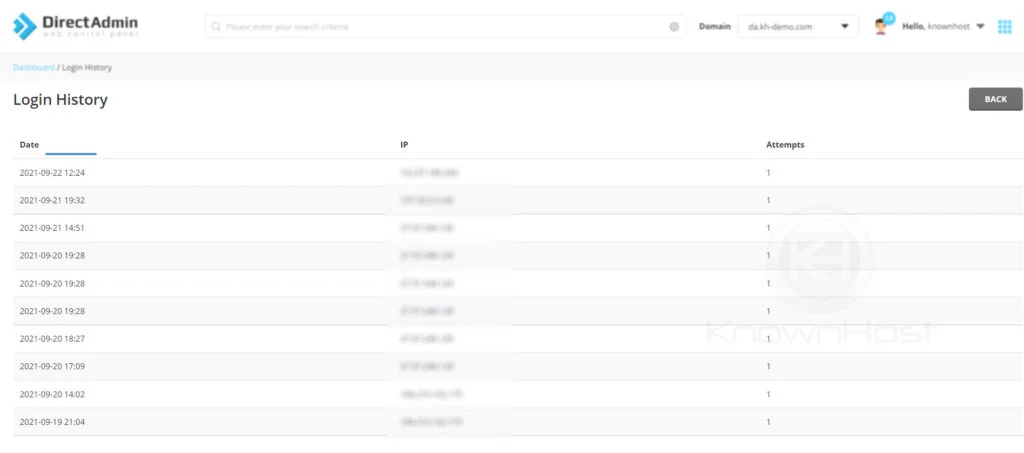Focus the search criteria input field

(445, 27)
